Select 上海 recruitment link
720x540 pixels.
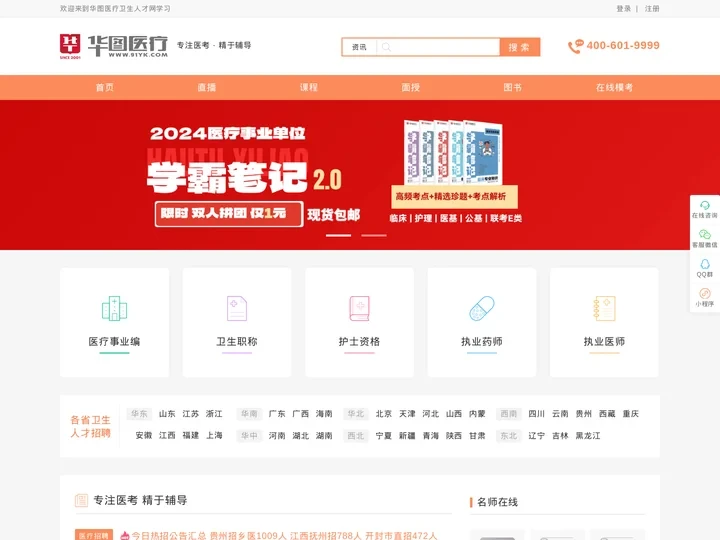tap(214, 435)
